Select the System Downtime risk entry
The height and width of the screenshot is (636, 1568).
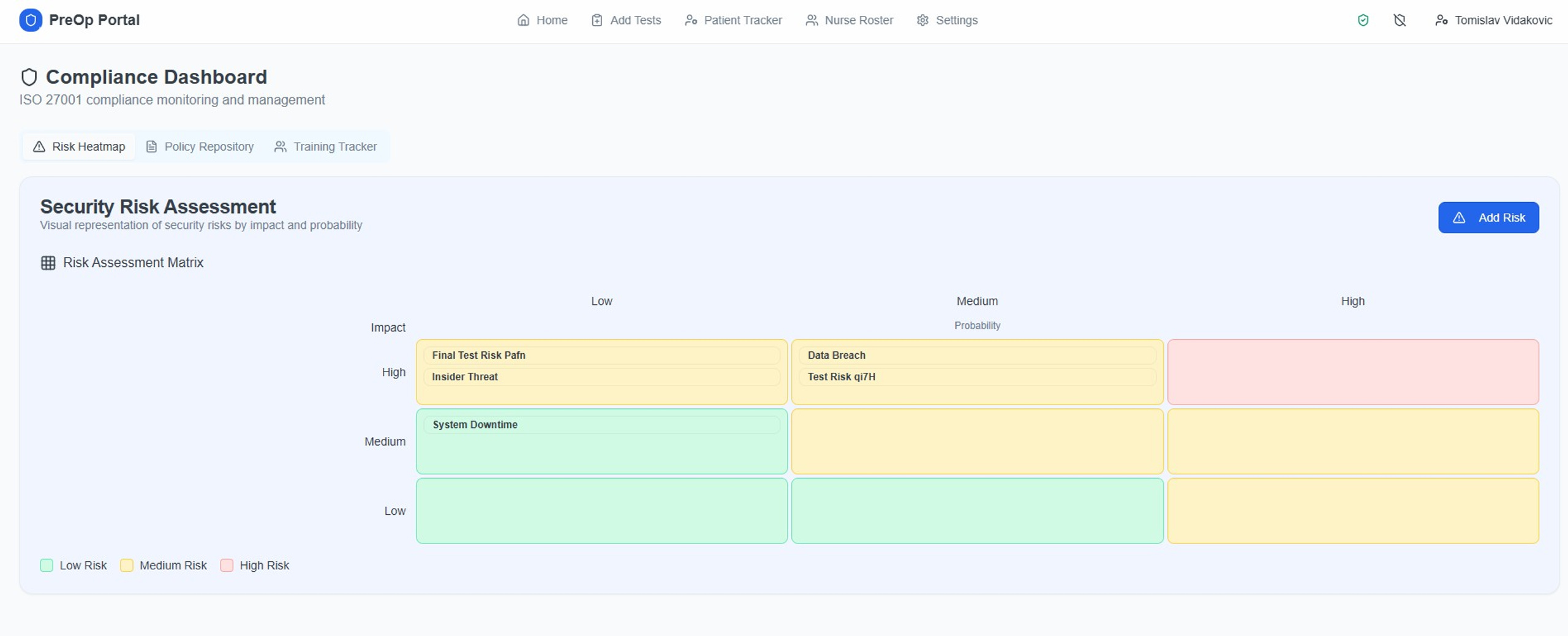point(601,424)
